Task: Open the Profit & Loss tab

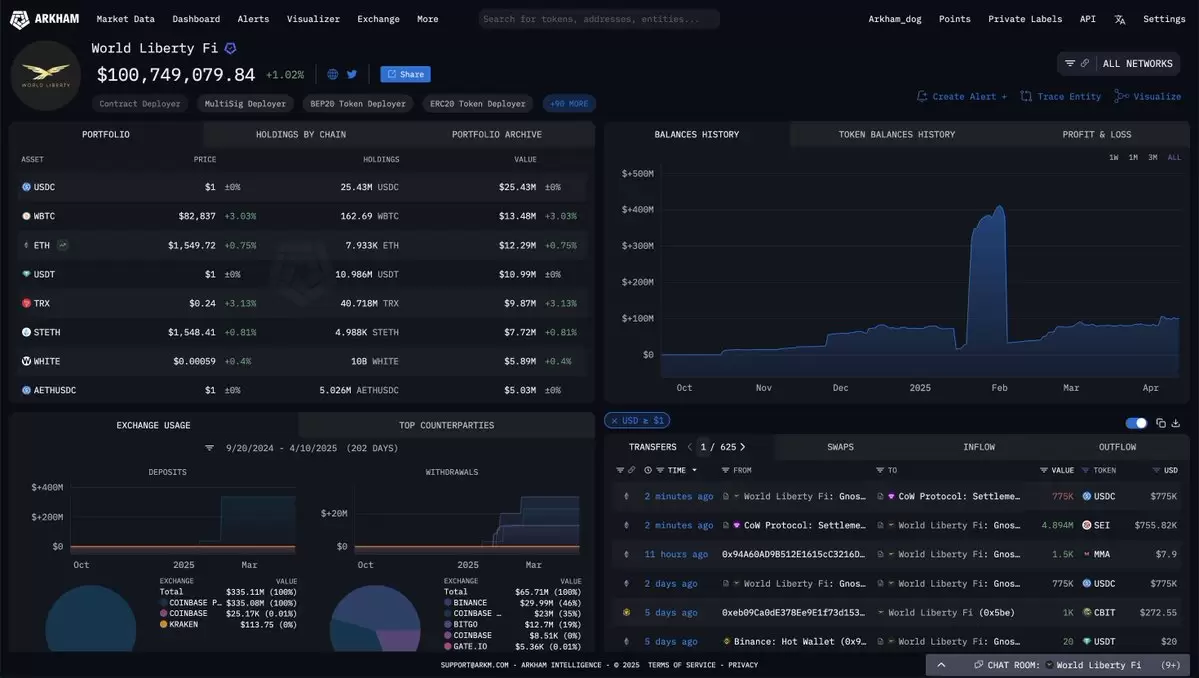Action: tap(1097, 135)
